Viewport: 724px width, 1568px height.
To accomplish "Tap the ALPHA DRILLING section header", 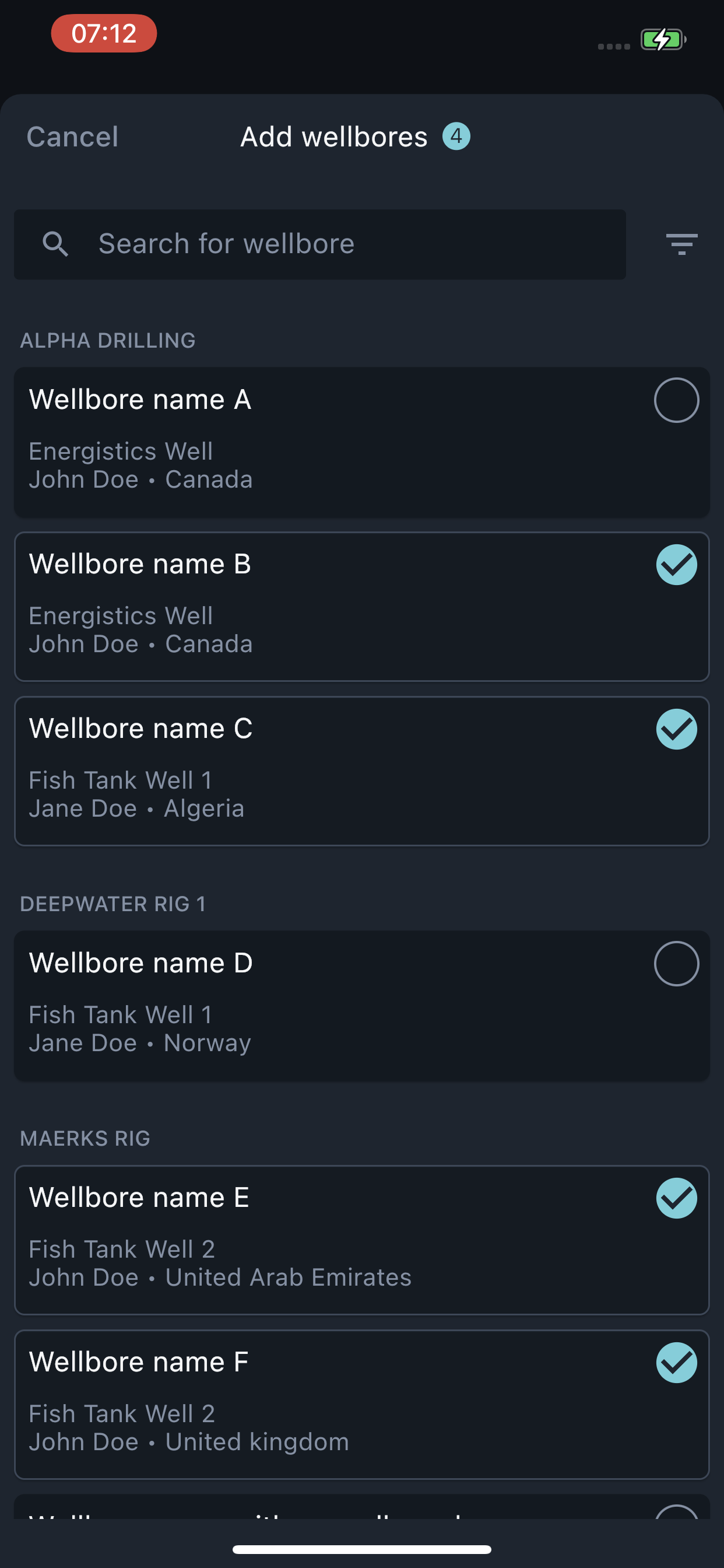I will coord(108,341).
